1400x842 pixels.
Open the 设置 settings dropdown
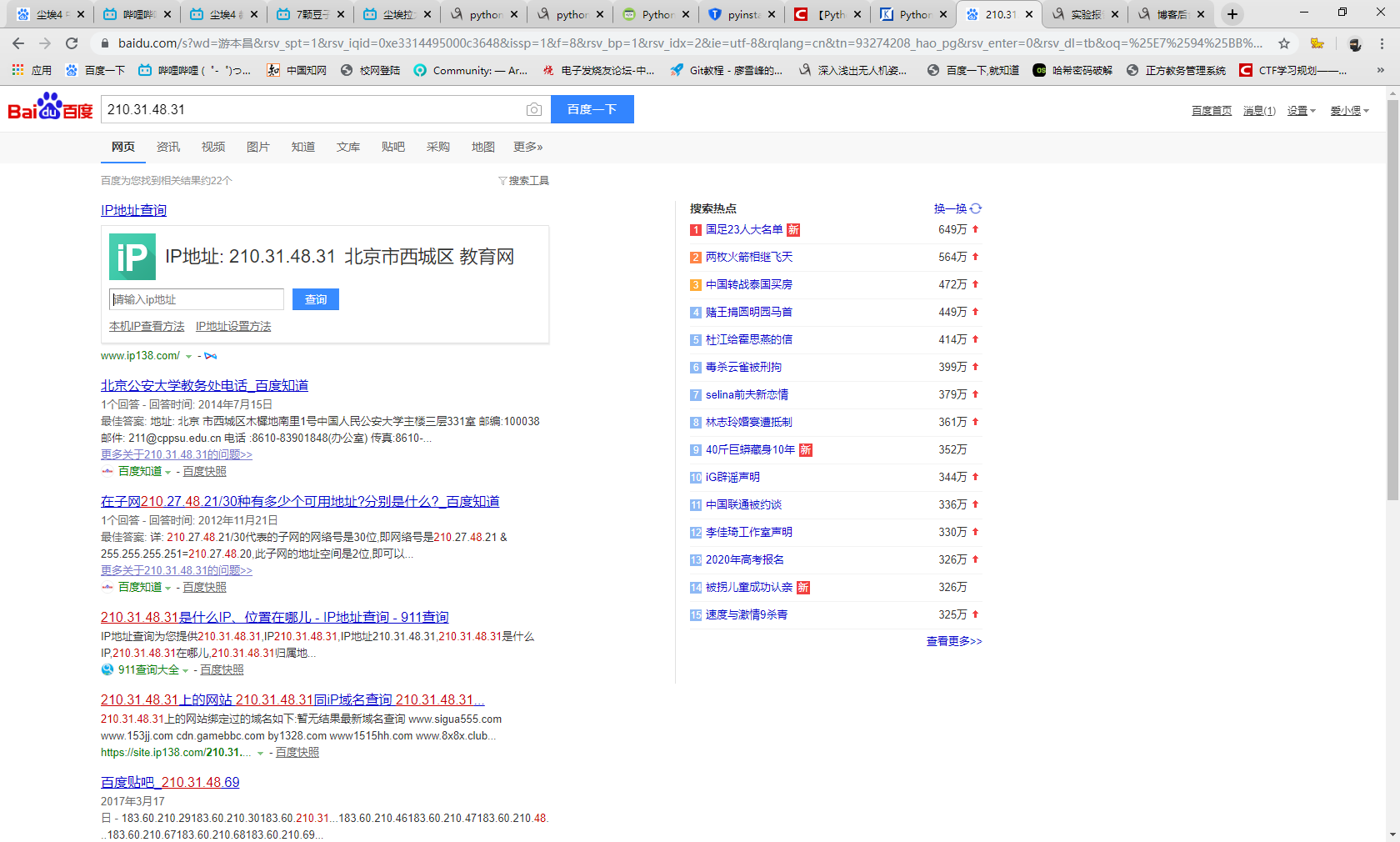pos(1301,111)
